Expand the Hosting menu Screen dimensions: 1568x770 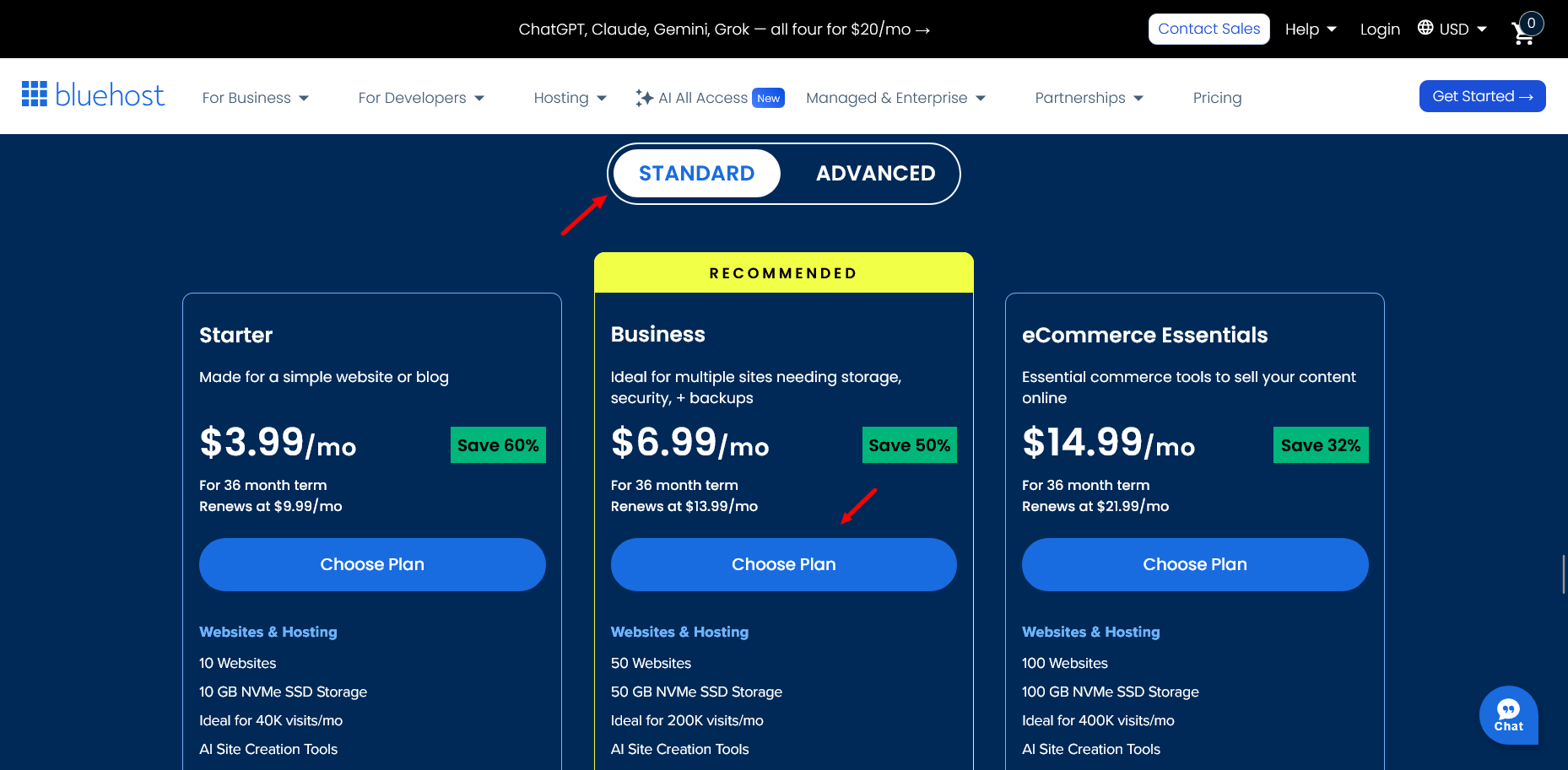pyautogui.click(x=570, y=98)
